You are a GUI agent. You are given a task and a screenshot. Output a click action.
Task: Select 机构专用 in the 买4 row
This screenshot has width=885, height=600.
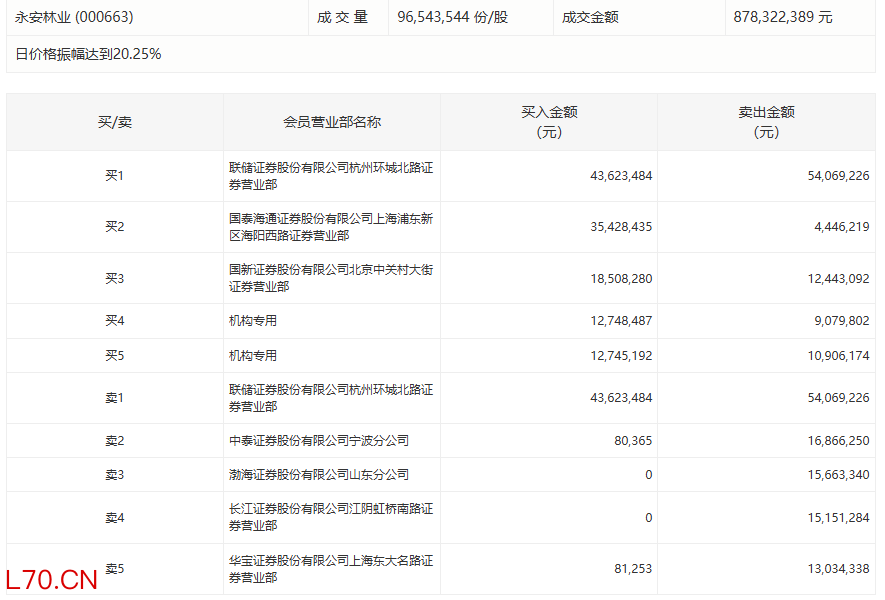coord(253,321)
